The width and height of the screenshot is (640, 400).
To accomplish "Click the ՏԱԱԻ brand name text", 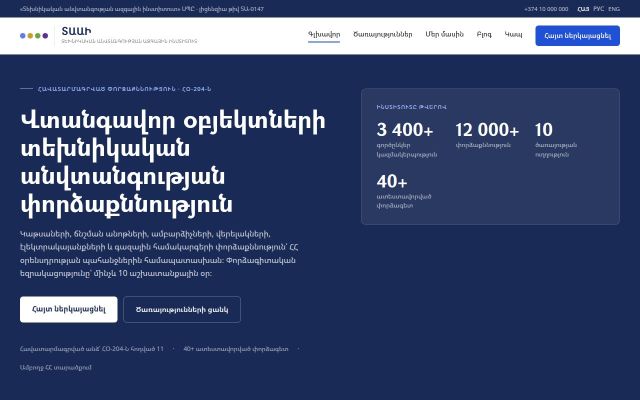I will click(x=76, y=31).
